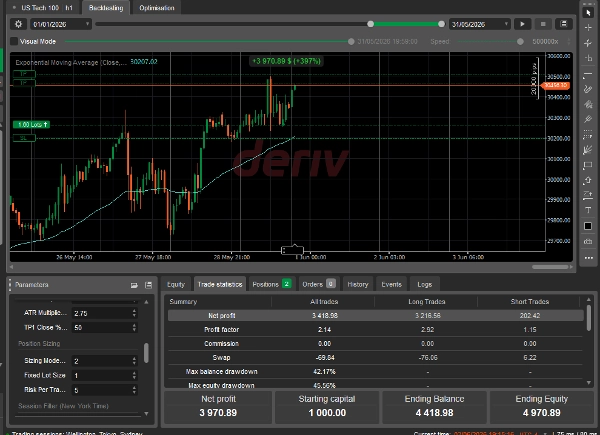Click the Short Trades column header
Image resolution: width=600 pixels, height=435 pixels.
(530, 302)
